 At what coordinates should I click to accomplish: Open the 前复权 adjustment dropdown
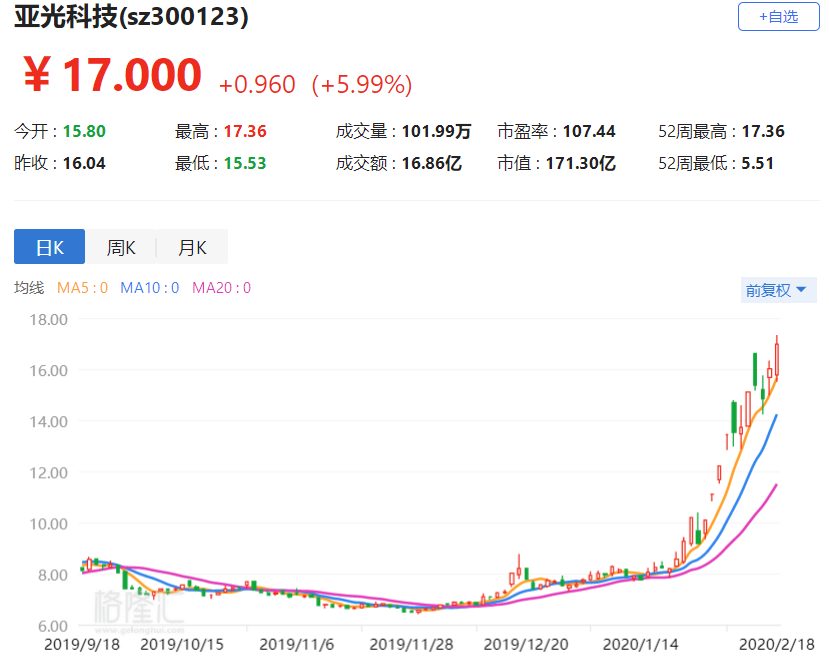point(778,290)
